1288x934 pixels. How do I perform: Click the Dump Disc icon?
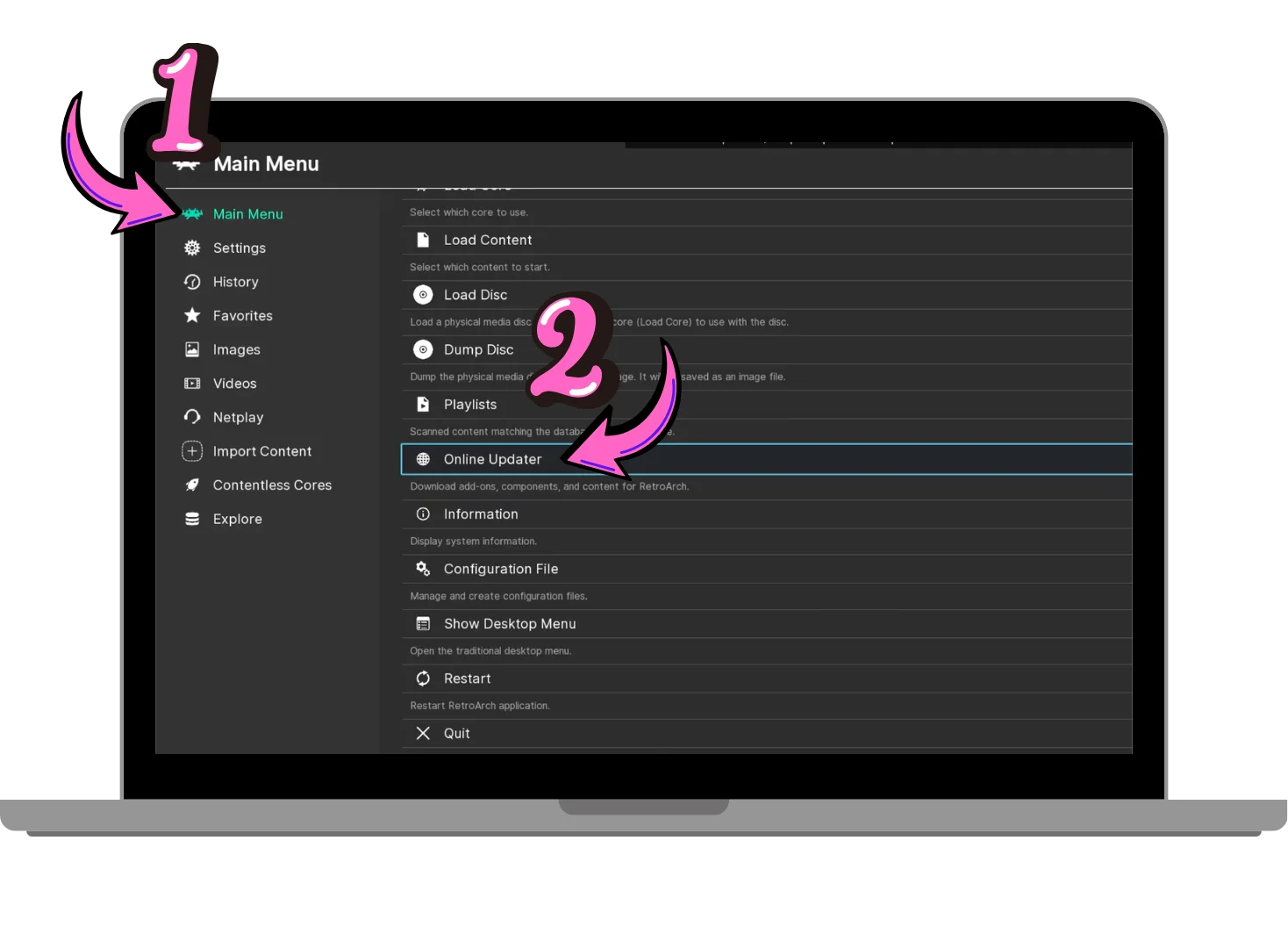(x=423, y=349)
